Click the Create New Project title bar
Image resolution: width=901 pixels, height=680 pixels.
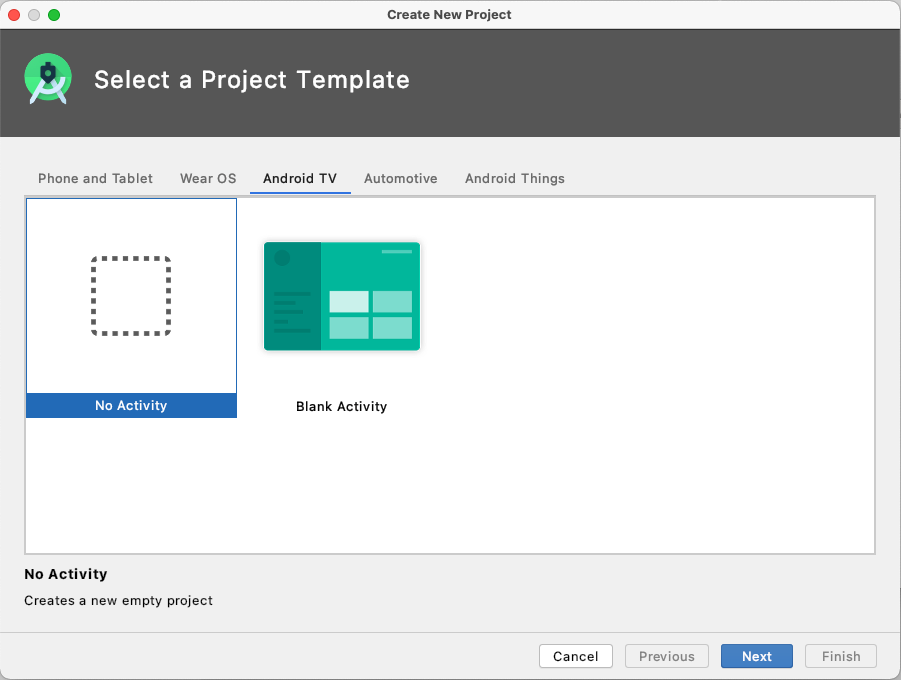pyautogui.click(x=449, y=14)
